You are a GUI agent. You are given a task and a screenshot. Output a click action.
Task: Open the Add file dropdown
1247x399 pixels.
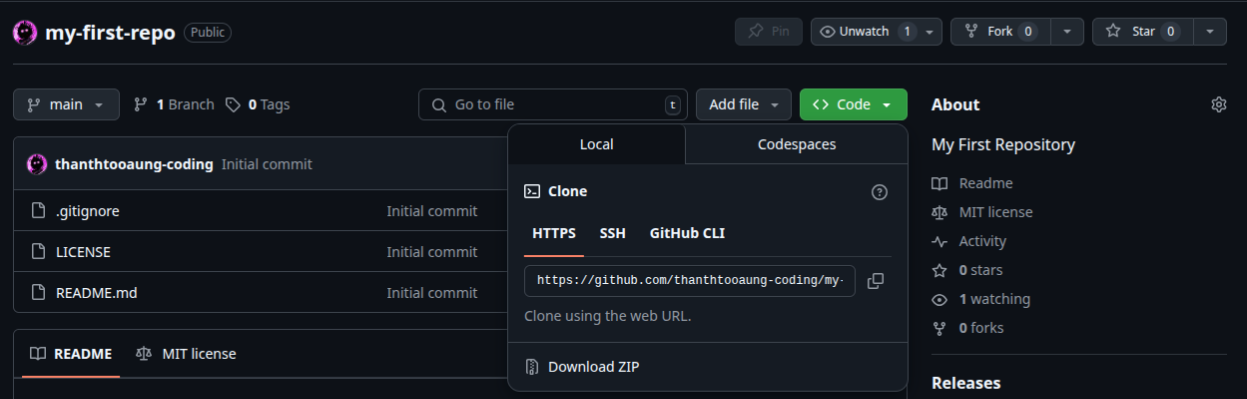pyautogui.click(x=744, y=104)
